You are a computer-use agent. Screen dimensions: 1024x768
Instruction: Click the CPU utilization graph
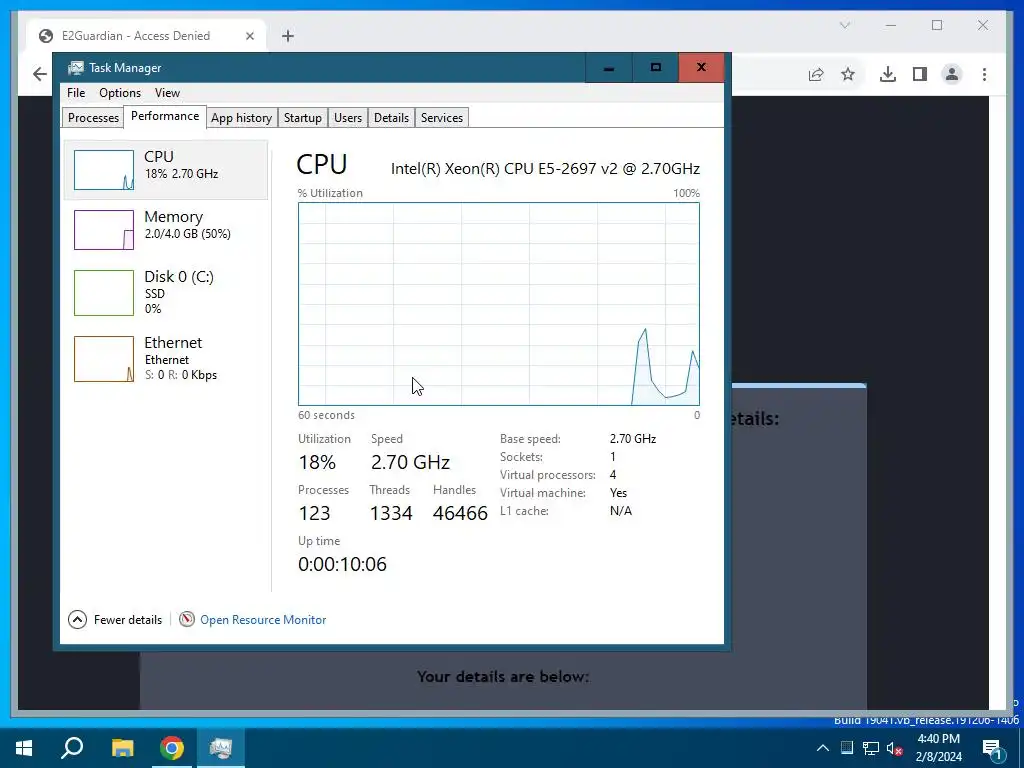[x=499, y=304]
